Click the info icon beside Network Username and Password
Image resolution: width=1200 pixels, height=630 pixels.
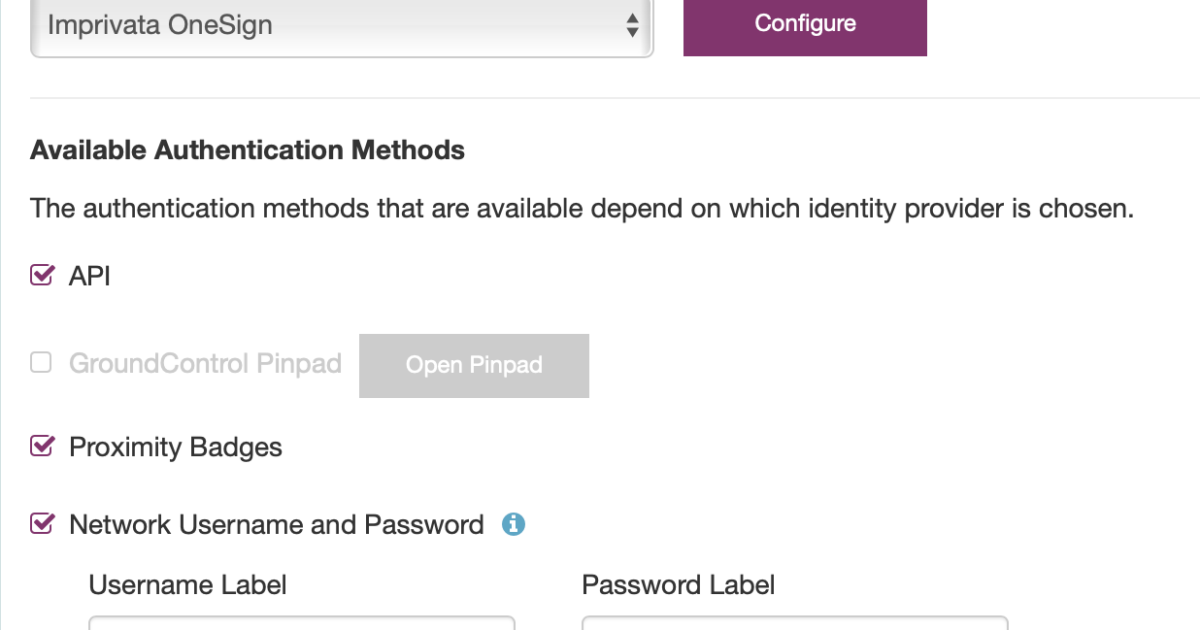(x=513, y=524)
